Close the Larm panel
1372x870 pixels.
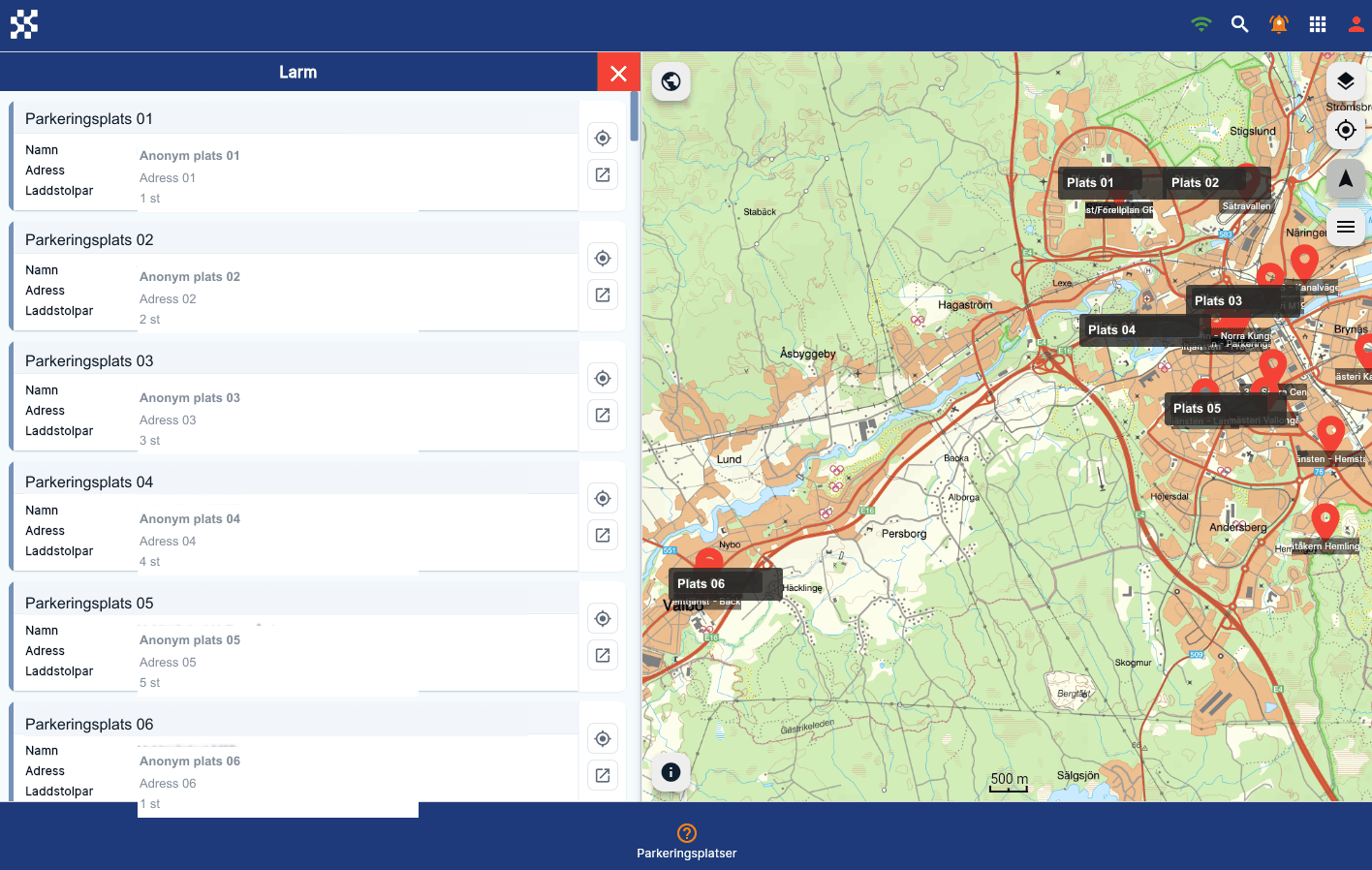pos(618,73)
